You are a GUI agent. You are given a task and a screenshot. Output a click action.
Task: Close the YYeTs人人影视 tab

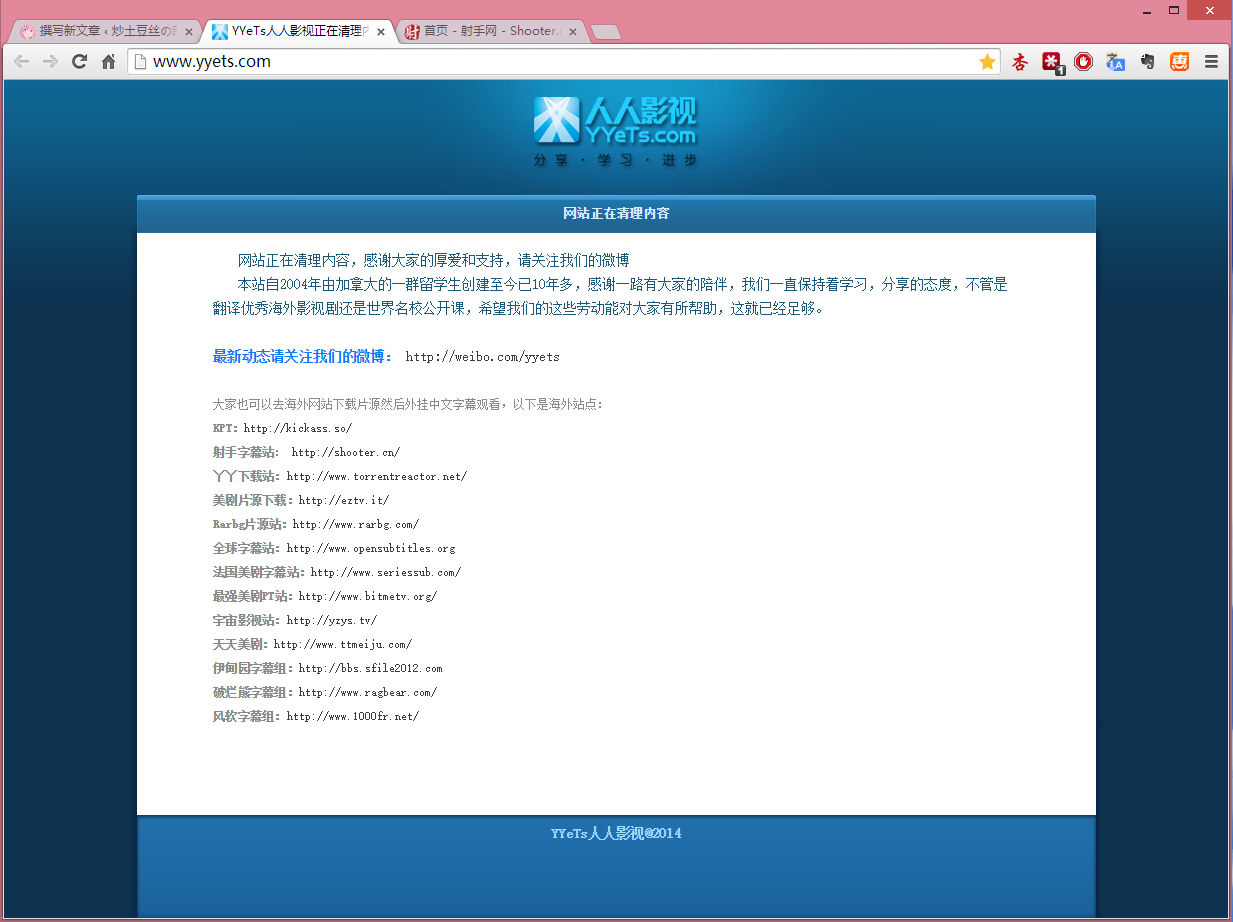(x=381, y=31)
